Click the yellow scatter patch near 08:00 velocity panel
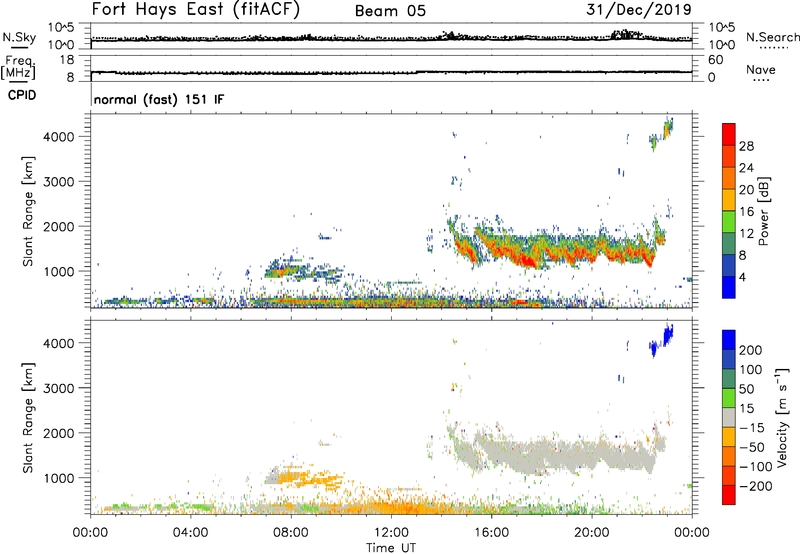 click(309, 478)
